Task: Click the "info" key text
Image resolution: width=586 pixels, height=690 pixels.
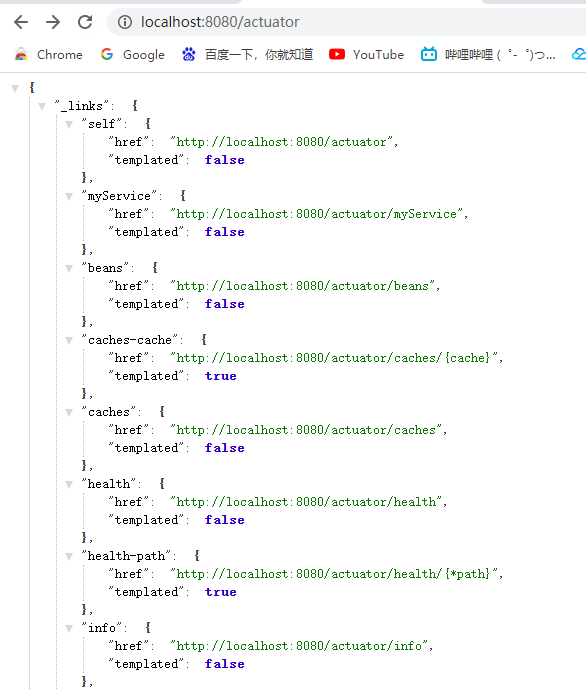Action: [102, 628]
